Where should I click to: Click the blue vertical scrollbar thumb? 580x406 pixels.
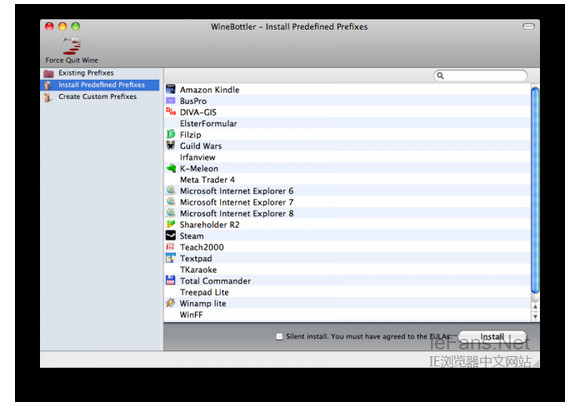pyautogui.click(x=535, y=190)
